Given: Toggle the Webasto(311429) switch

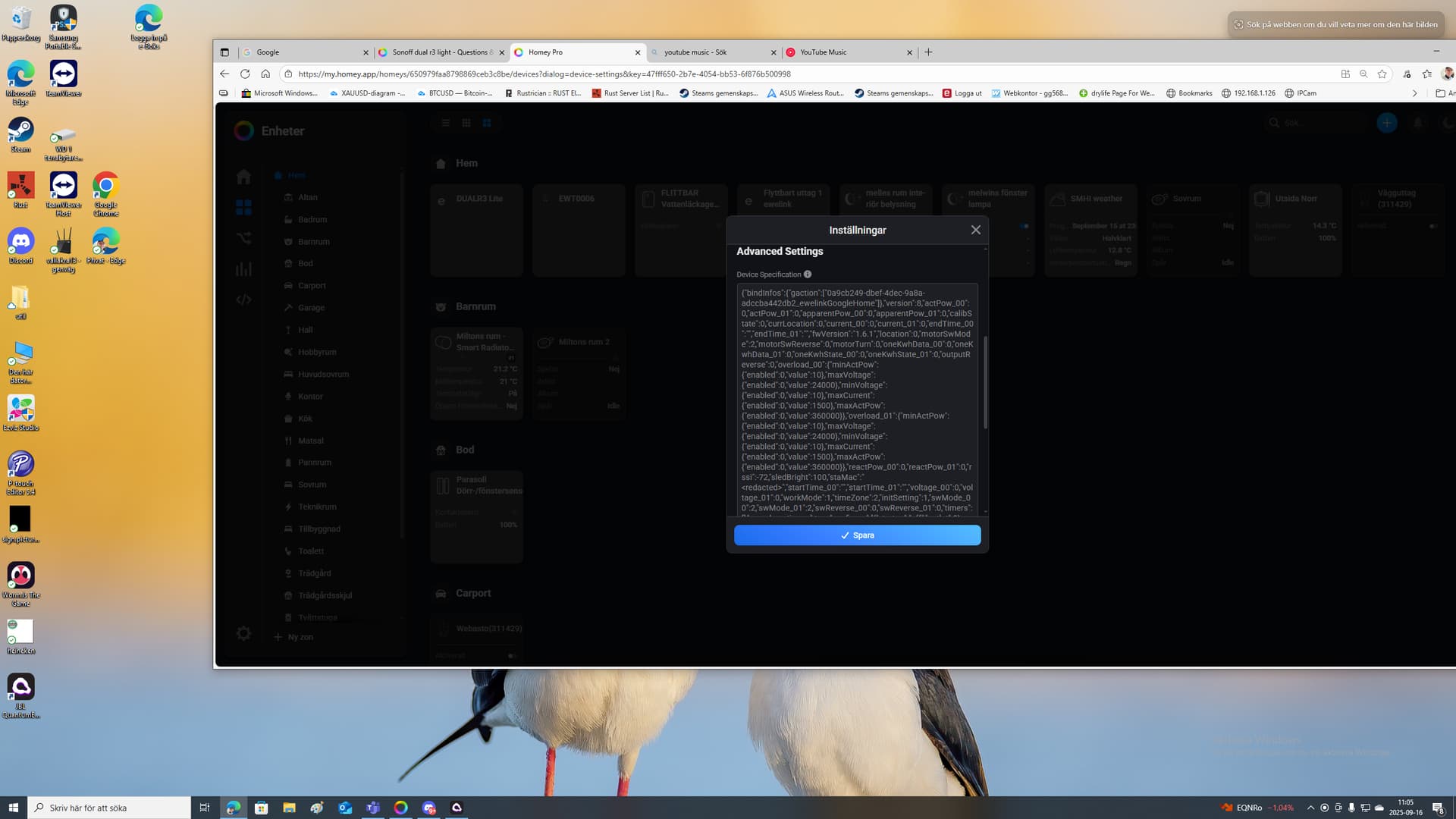Looking at the screenshot, I should pos(512,655).
